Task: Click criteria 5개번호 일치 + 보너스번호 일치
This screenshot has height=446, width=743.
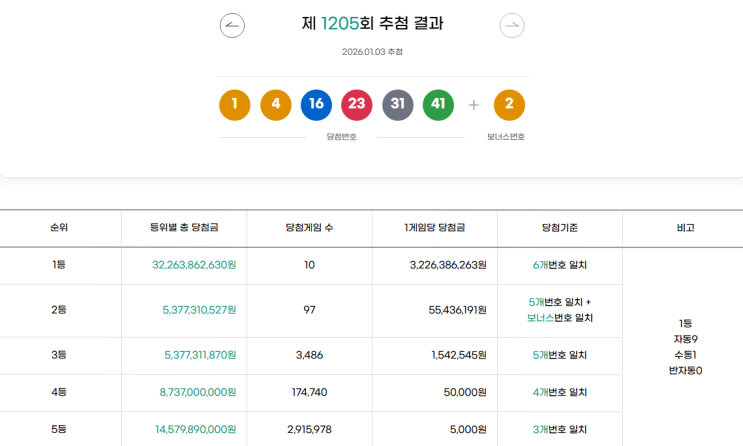Action: pyautogui.click(x=560, y=310)
